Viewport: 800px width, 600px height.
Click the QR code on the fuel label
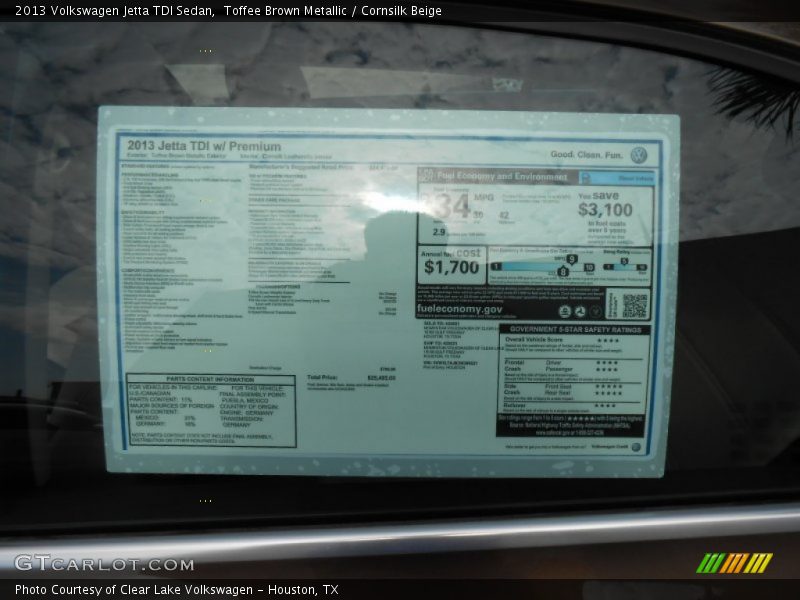(x=635, y=305)
